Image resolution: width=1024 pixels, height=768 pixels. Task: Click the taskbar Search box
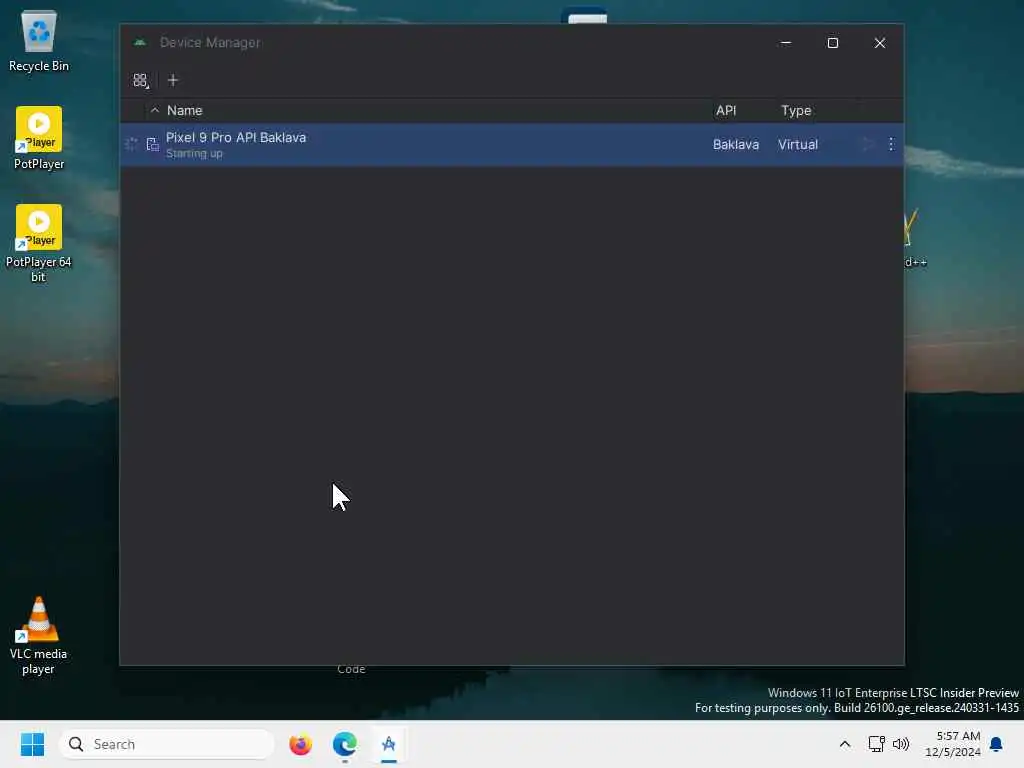click(167, 744)
